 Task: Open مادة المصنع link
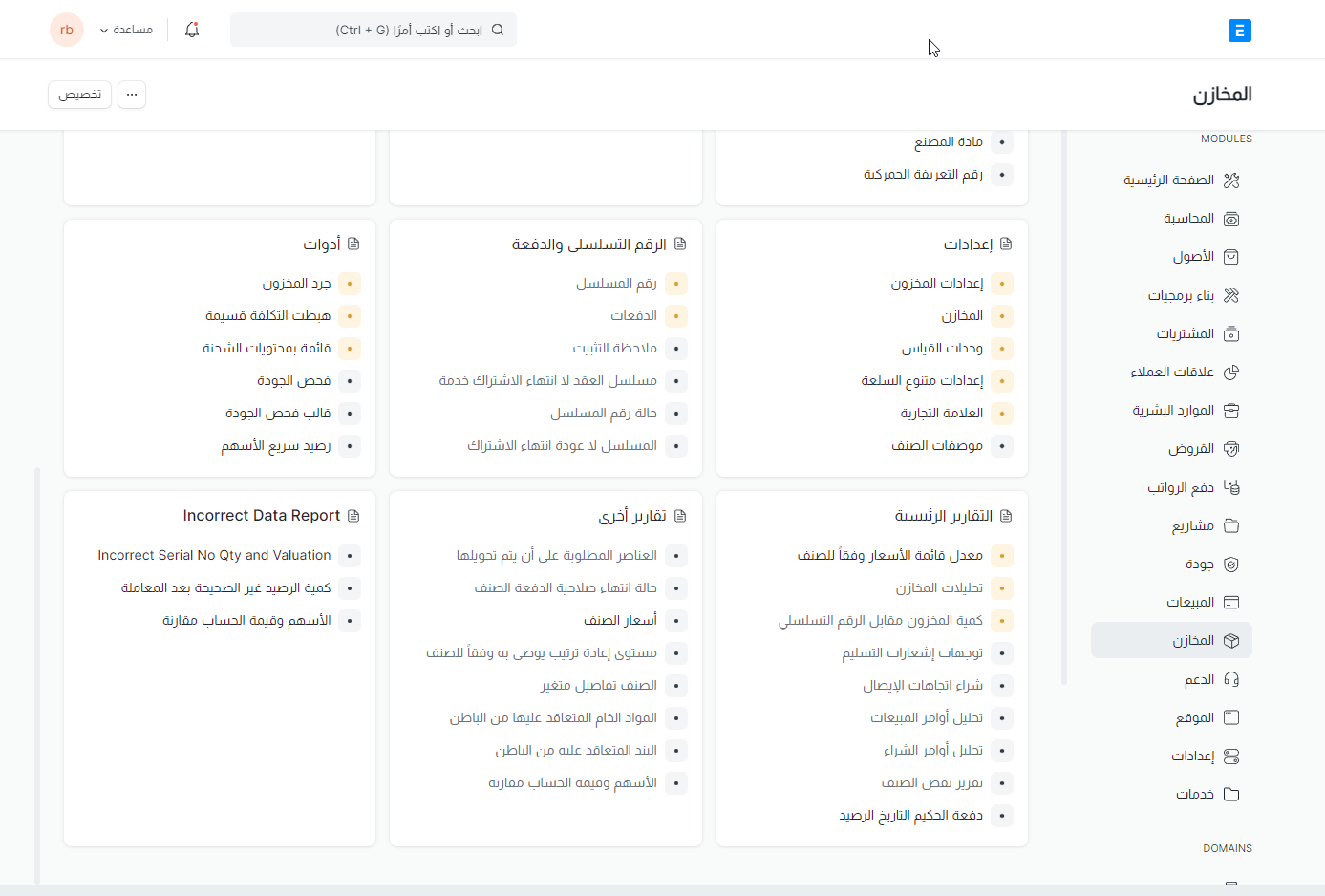(949, 141)
